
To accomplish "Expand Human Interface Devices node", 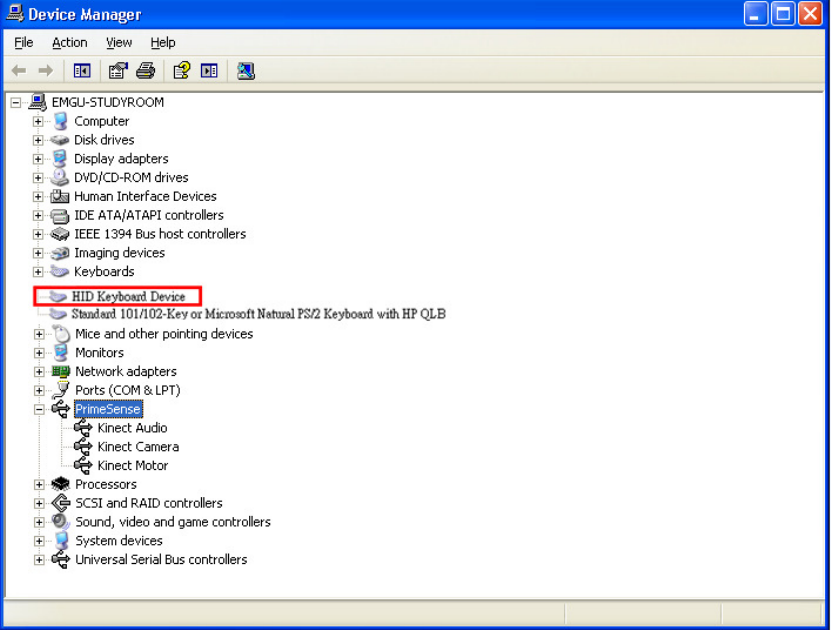I will coord(38,197).
